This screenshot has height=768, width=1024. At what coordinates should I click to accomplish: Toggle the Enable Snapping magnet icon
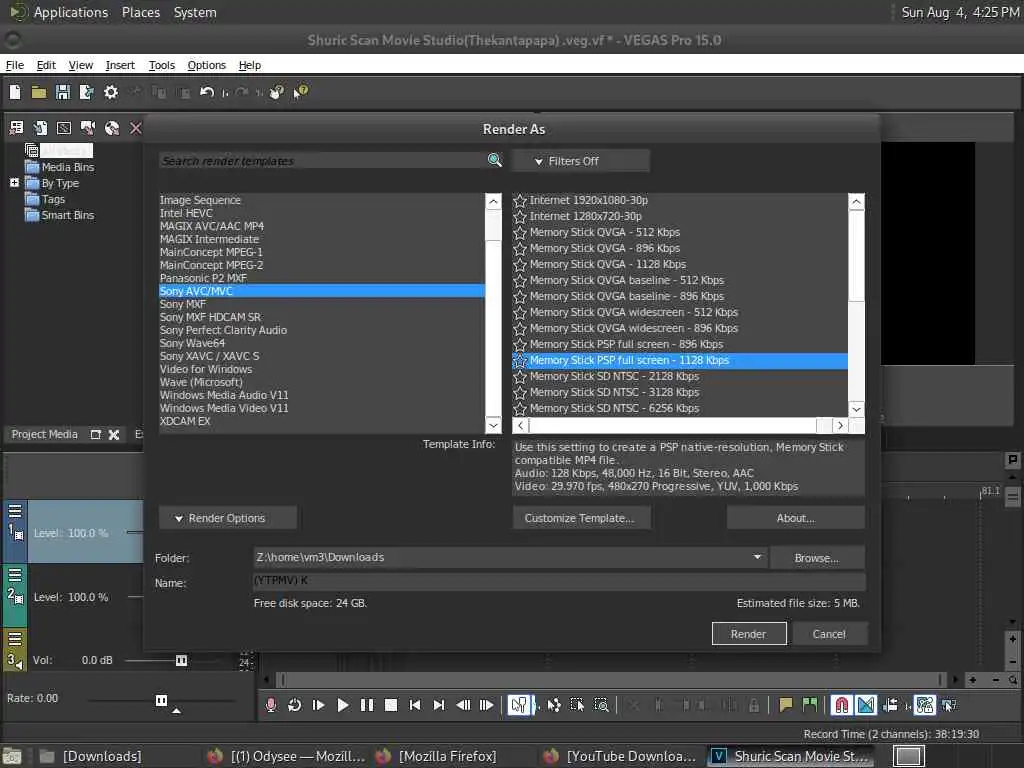[842, 705]
